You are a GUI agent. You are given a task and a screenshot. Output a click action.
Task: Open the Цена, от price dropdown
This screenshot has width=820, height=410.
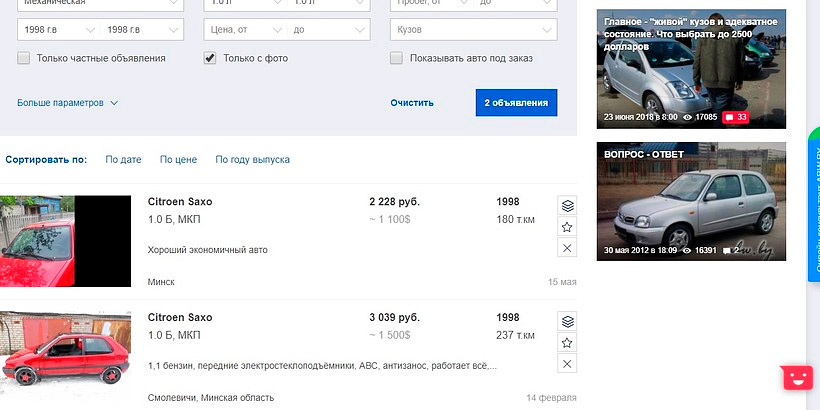244,30
